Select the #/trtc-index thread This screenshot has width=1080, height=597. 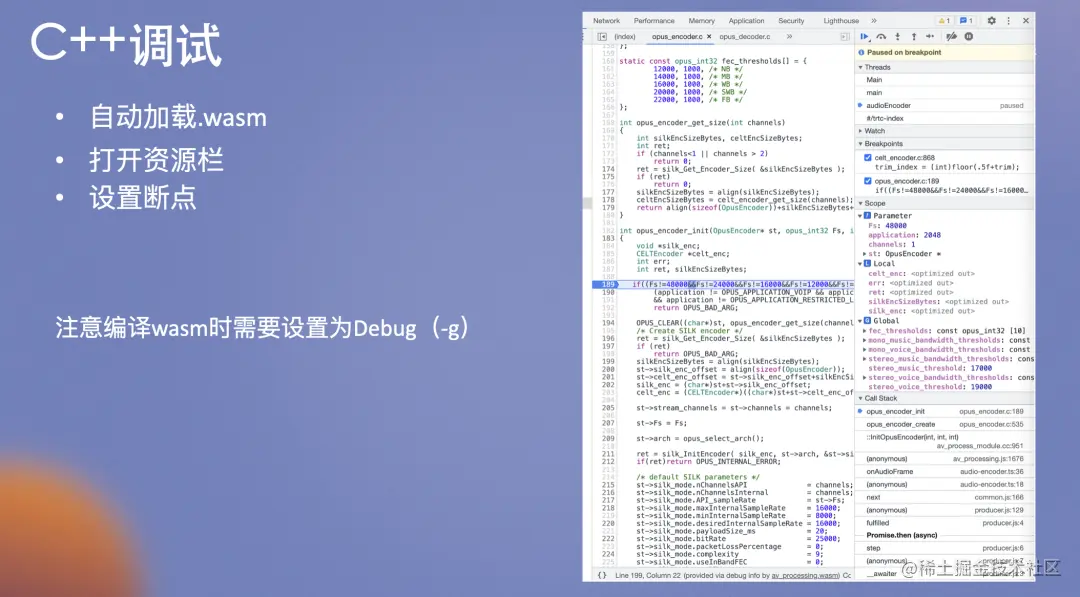(x=945, y=118)
